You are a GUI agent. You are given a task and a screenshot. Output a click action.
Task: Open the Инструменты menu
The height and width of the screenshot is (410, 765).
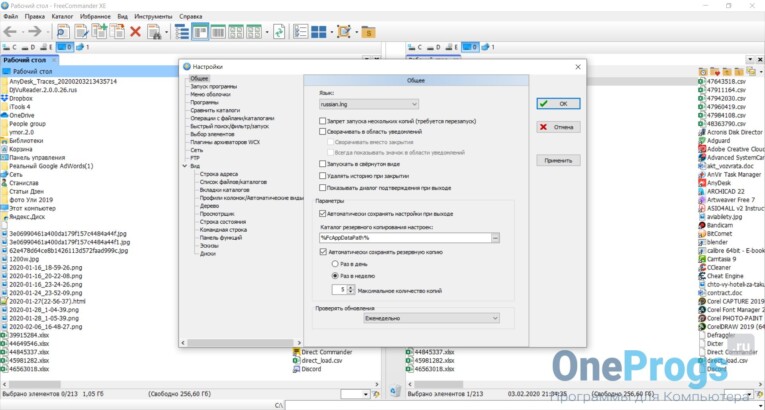(153, 17)
